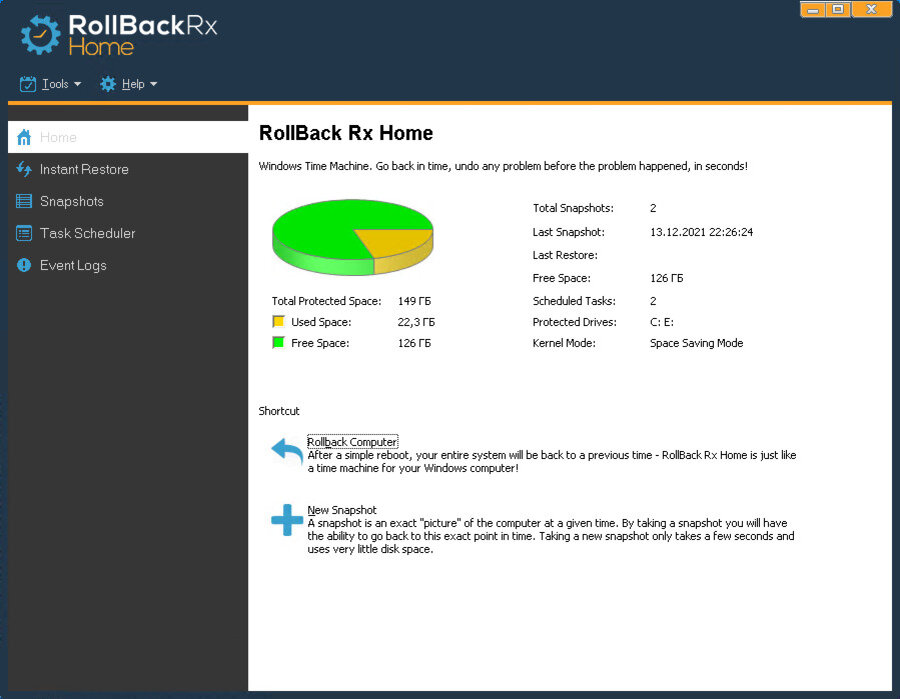This screenshot has width=900, height=699.
Task: Click the gear icon beside Help
Action: (x=106, y=84)
